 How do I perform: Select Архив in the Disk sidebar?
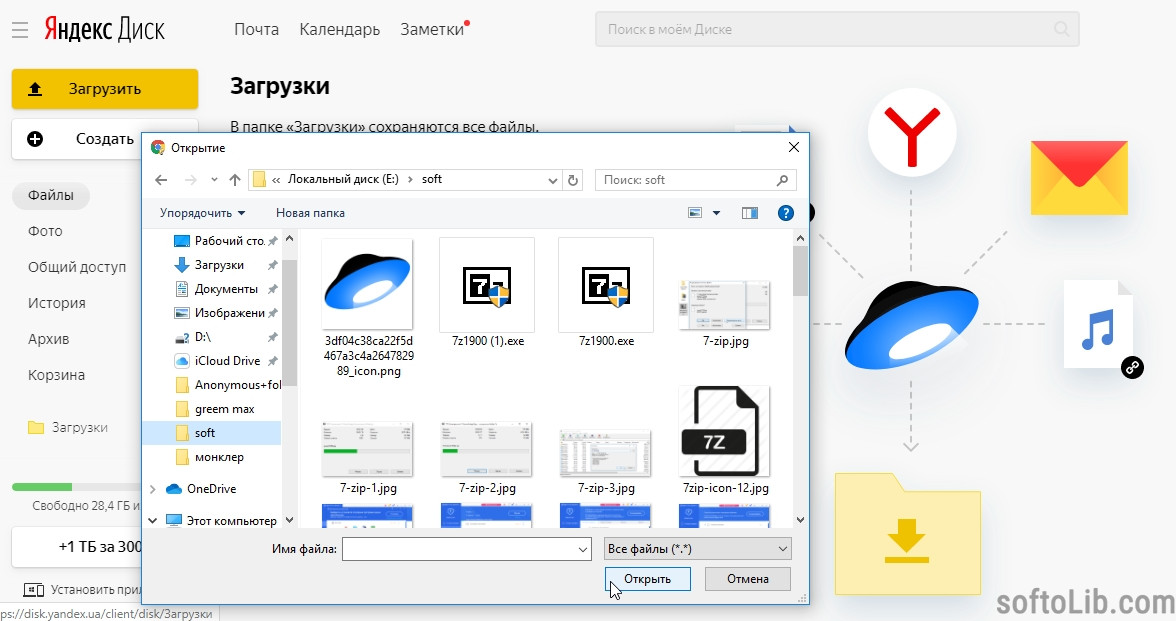[49, 339]
